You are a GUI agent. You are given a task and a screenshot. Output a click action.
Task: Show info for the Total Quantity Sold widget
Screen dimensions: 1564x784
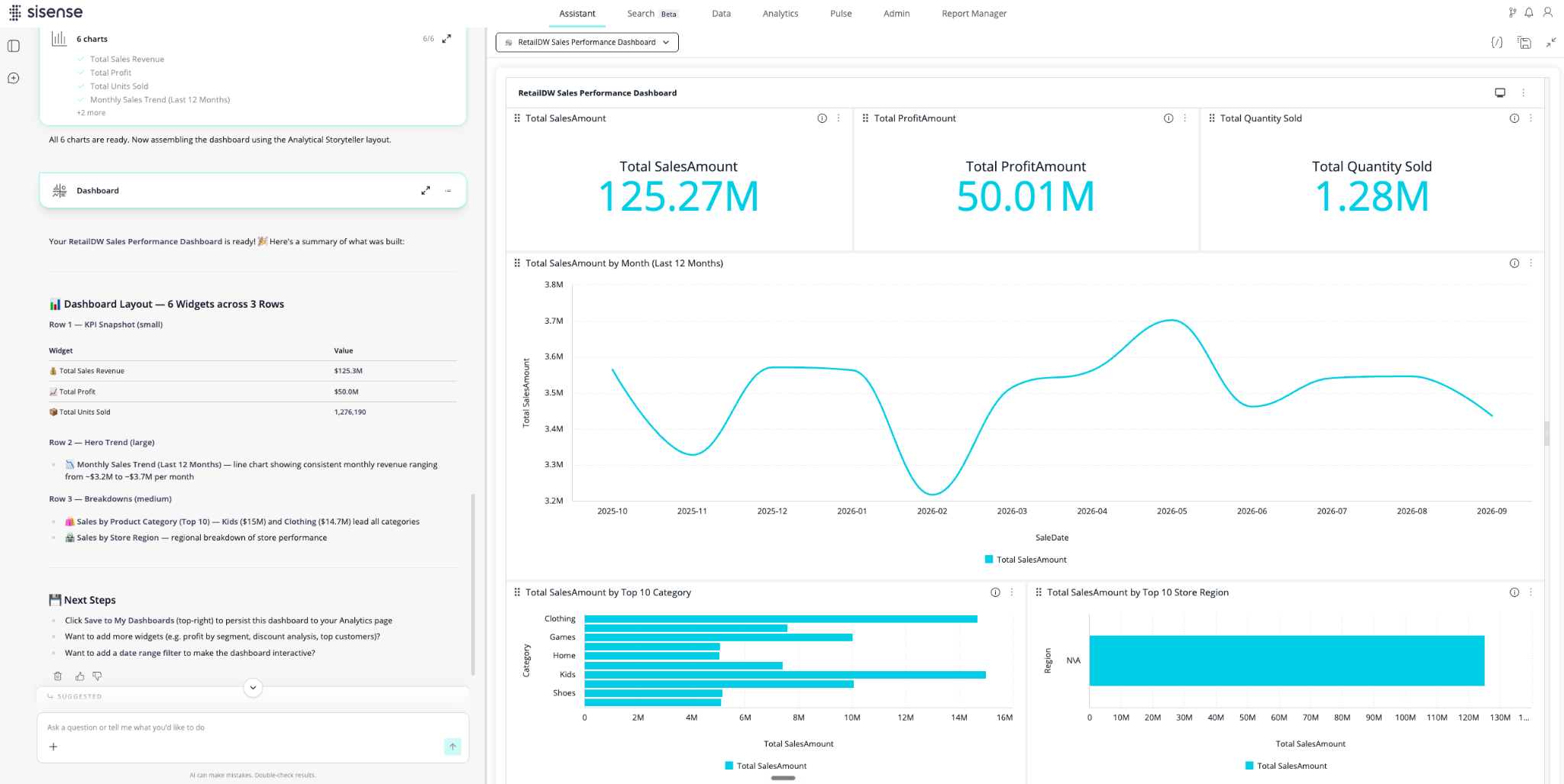tap(1514, 118)
